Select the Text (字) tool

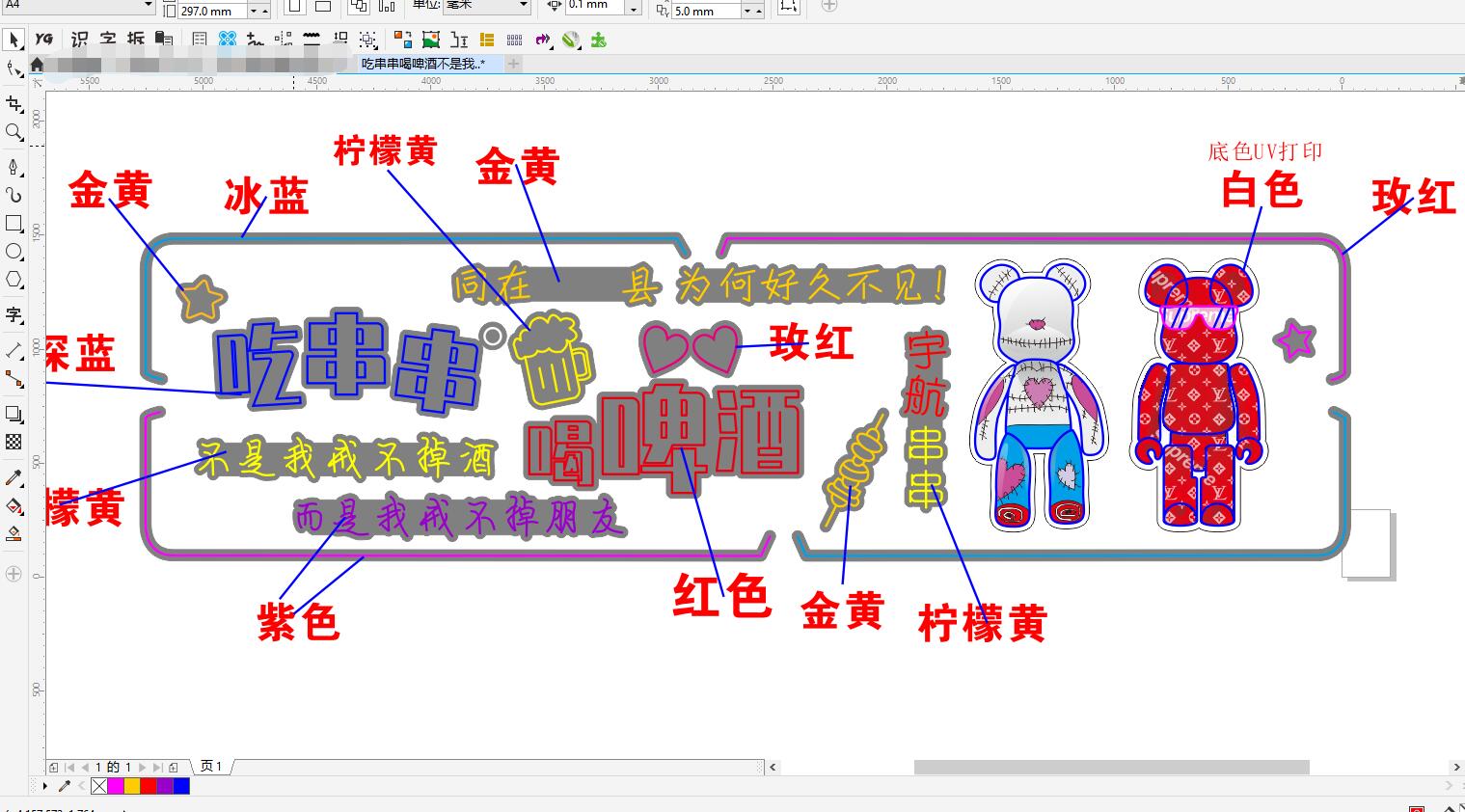click(x=14, y=314)
